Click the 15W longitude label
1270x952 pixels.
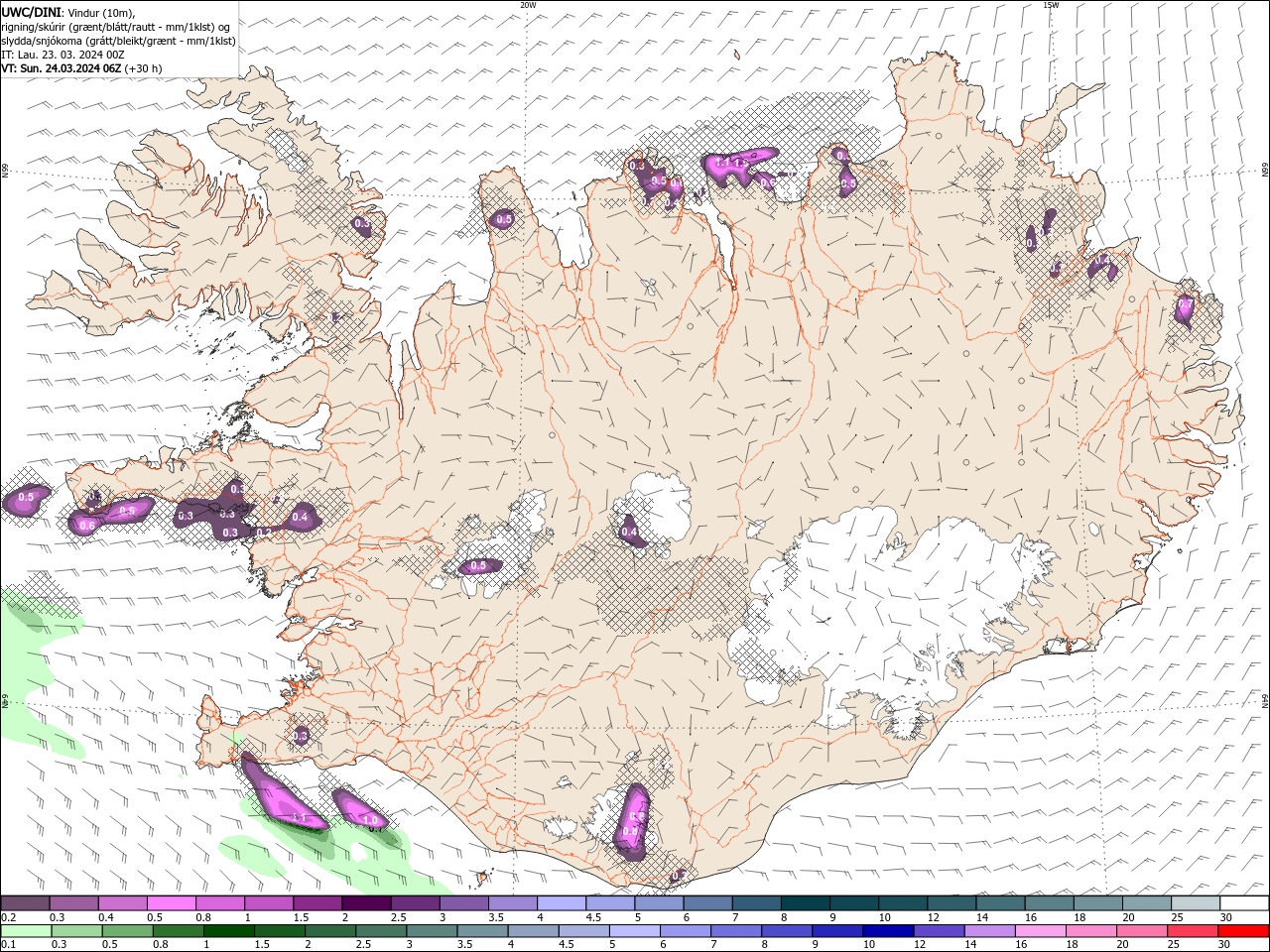click(x=1051, y=4)
